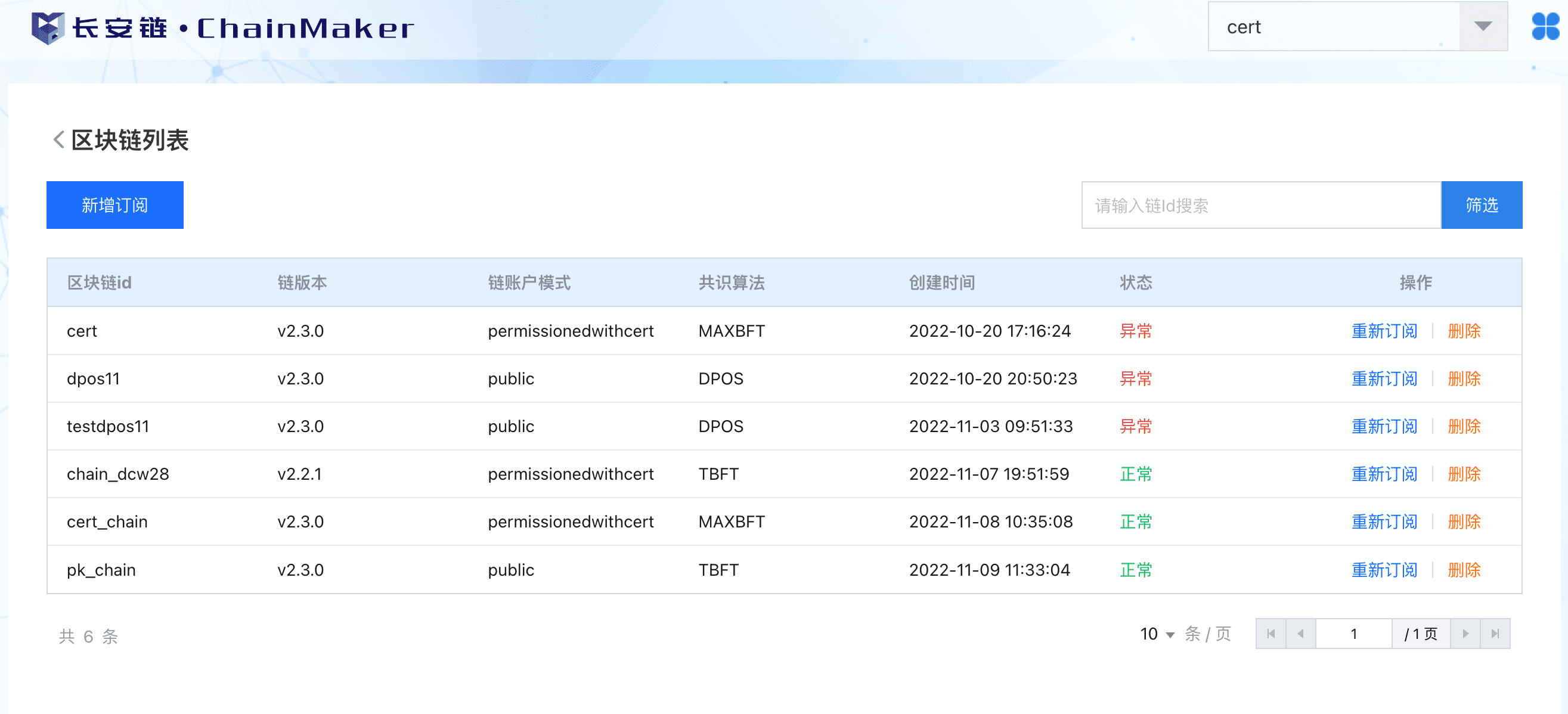This screenshot has height=714, width=1568.
Task: Click the cert chain selection combo box
Action: coord(1333,27)
